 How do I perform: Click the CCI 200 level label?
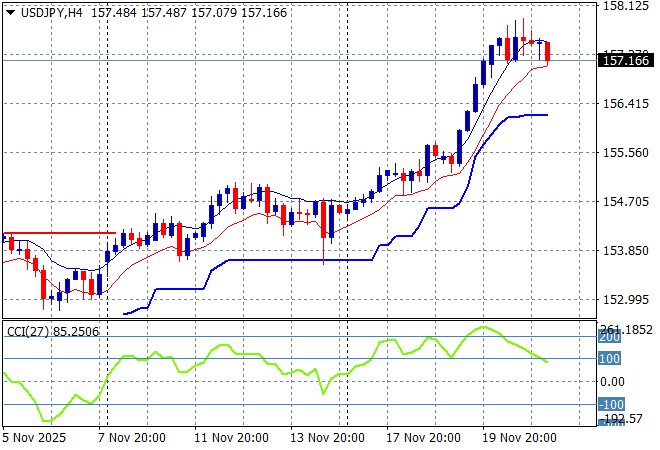pyautogui.click(x=610, y=338)
